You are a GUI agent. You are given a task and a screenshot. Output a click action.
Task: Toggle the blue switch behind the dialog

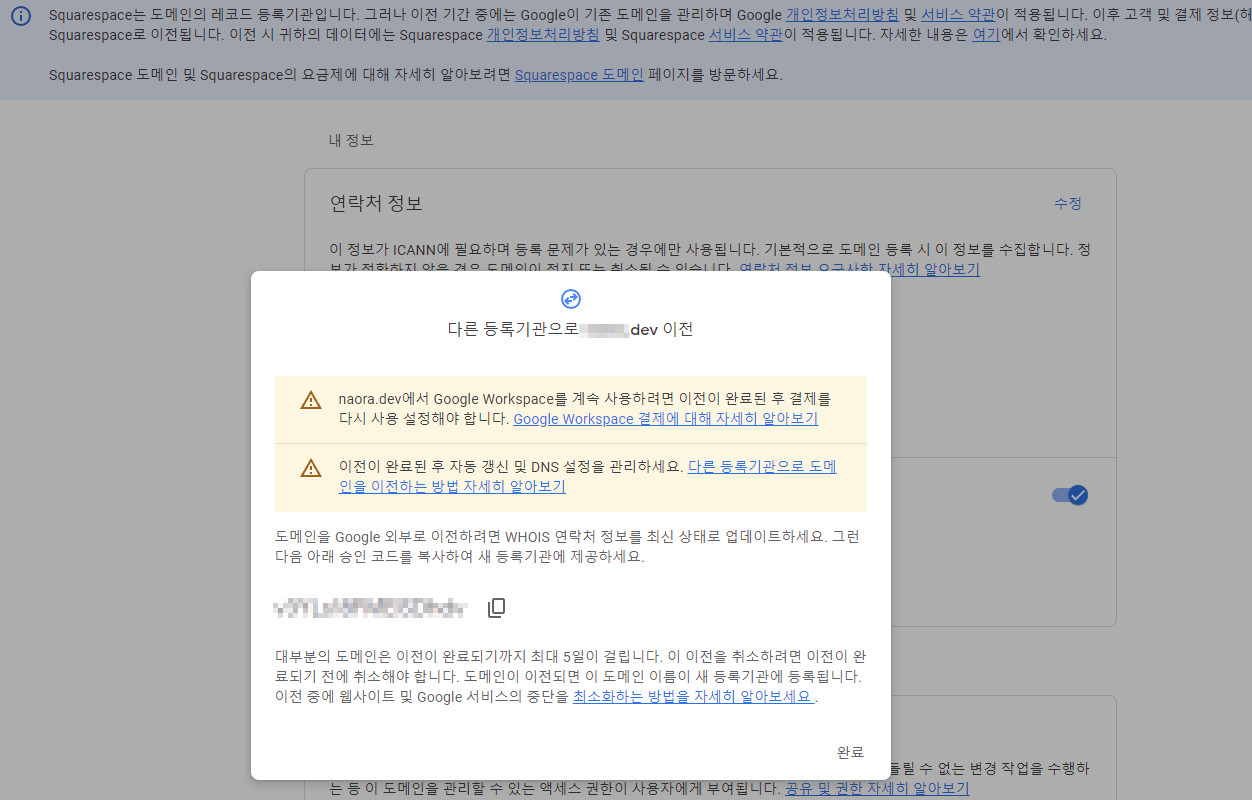(1070, 495)
